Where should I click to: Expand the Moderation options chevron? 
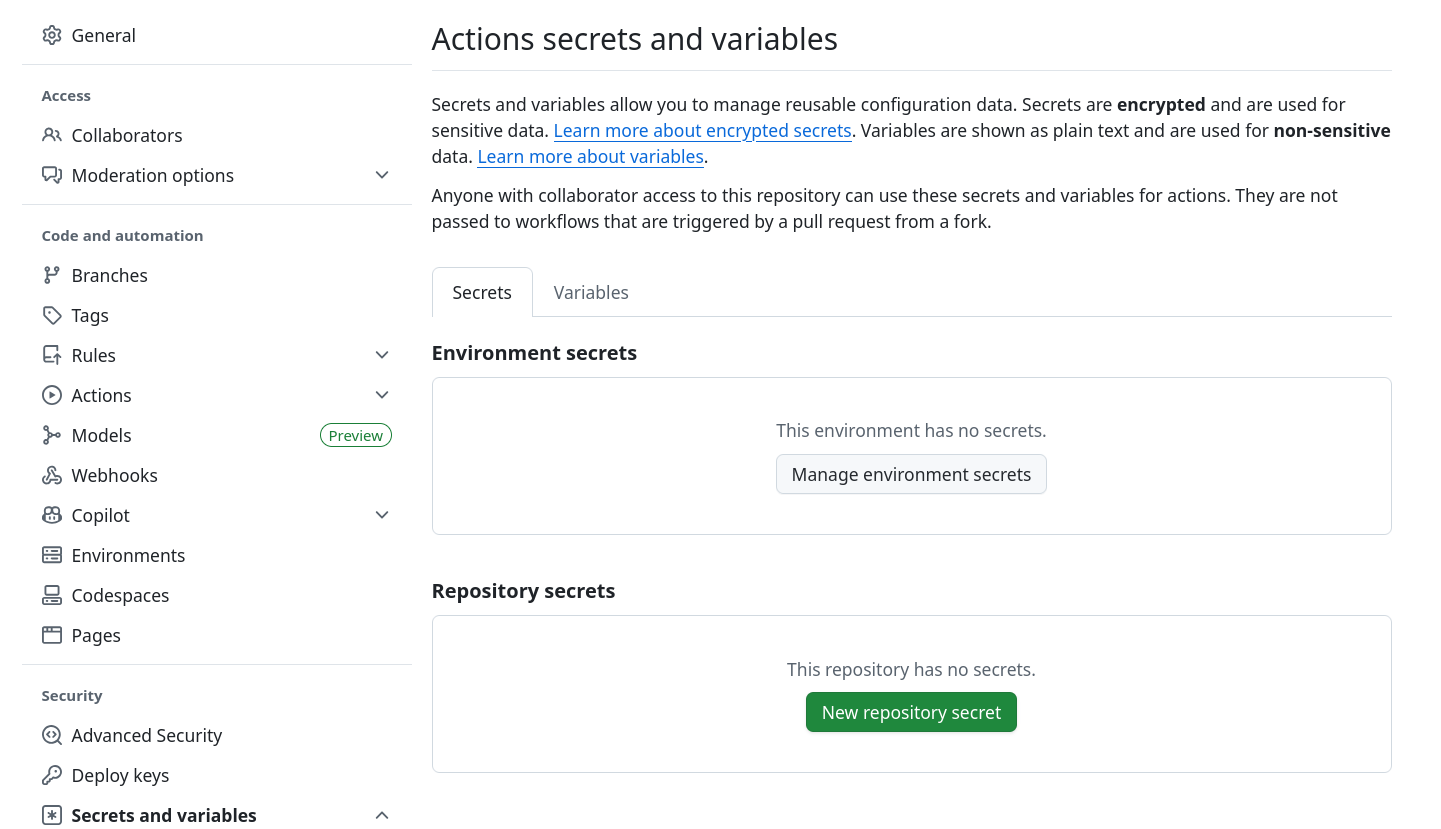382,175
